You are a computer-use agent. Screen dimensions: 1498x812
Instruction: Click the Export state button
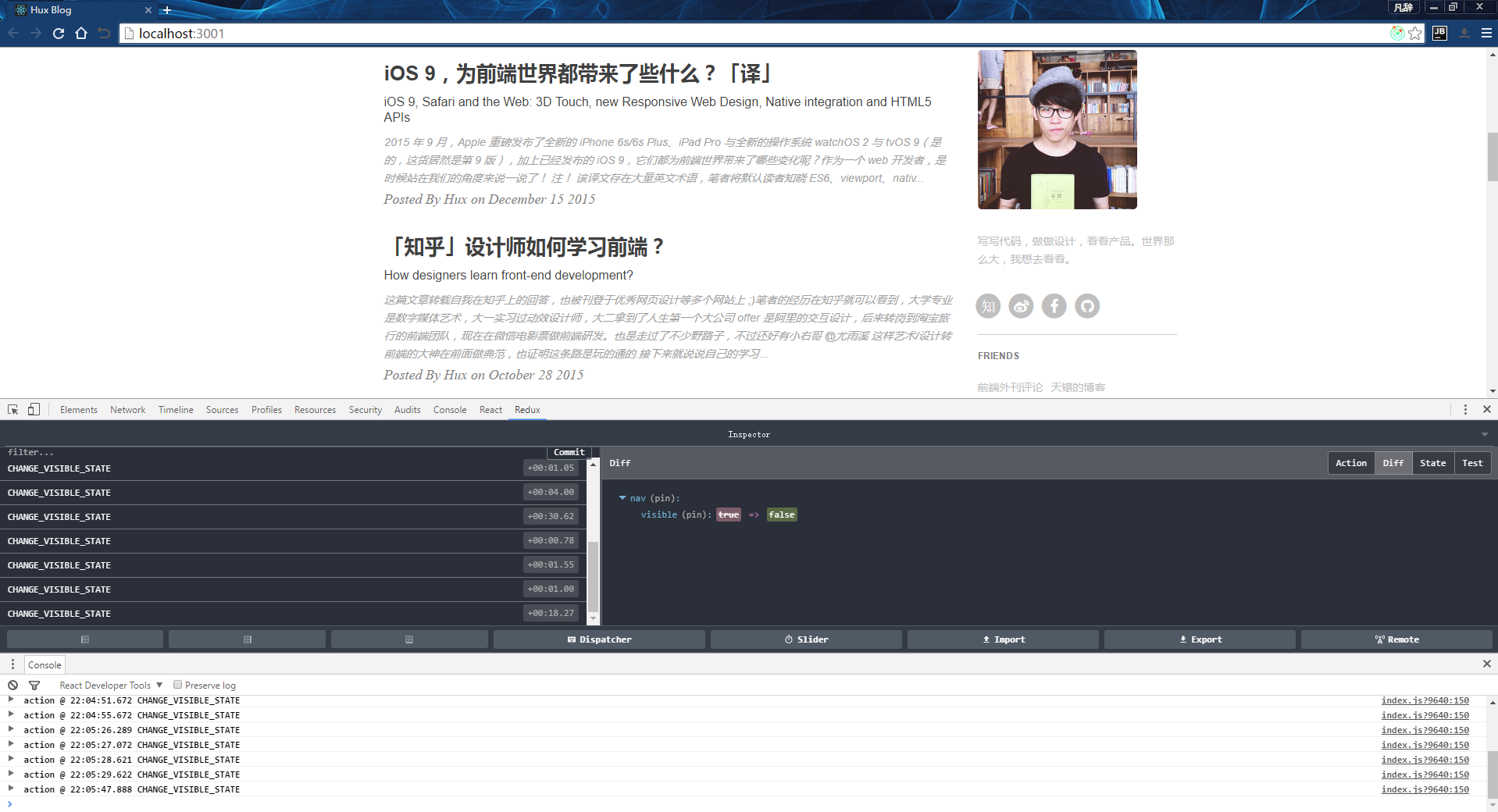[1200, 639]
